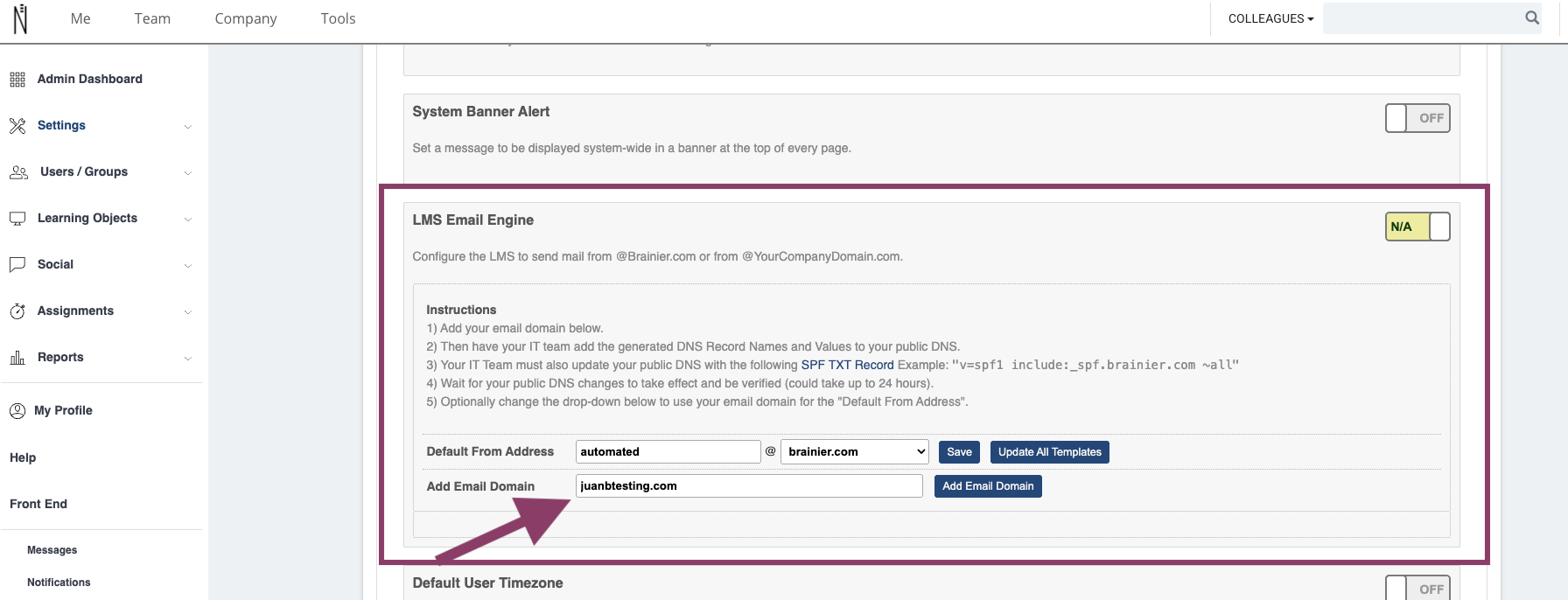This screenshot has height=600, width=1568.
Task: Click the Instructions heading text
Action: 461,310
